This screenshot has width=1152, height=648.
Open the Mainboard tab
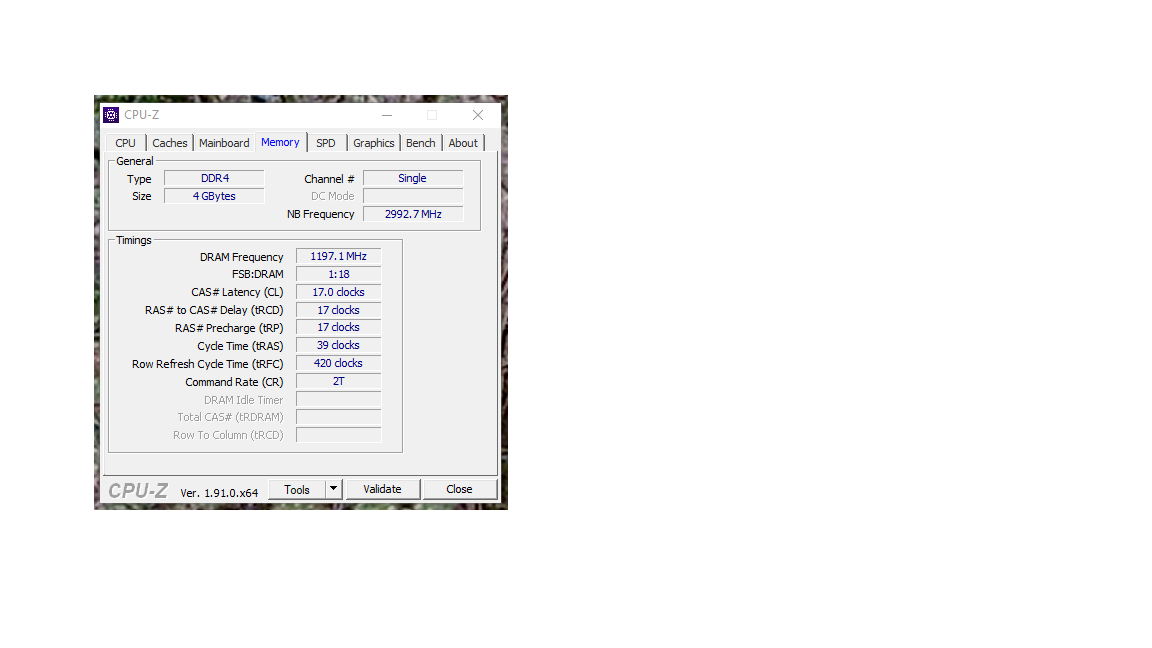pyautogui.click(x=224, y=143)
